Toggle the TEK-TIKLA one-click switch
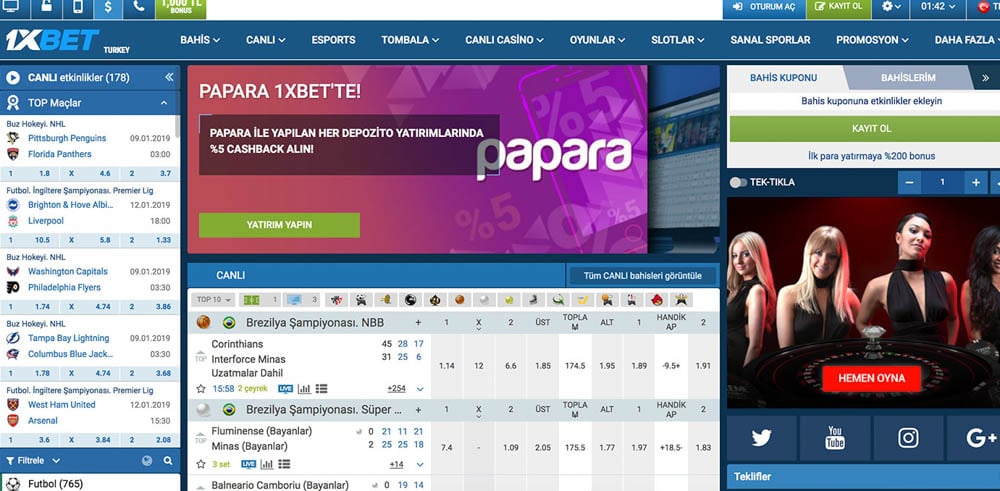The image size is (1000, 491). click(738, 182)
